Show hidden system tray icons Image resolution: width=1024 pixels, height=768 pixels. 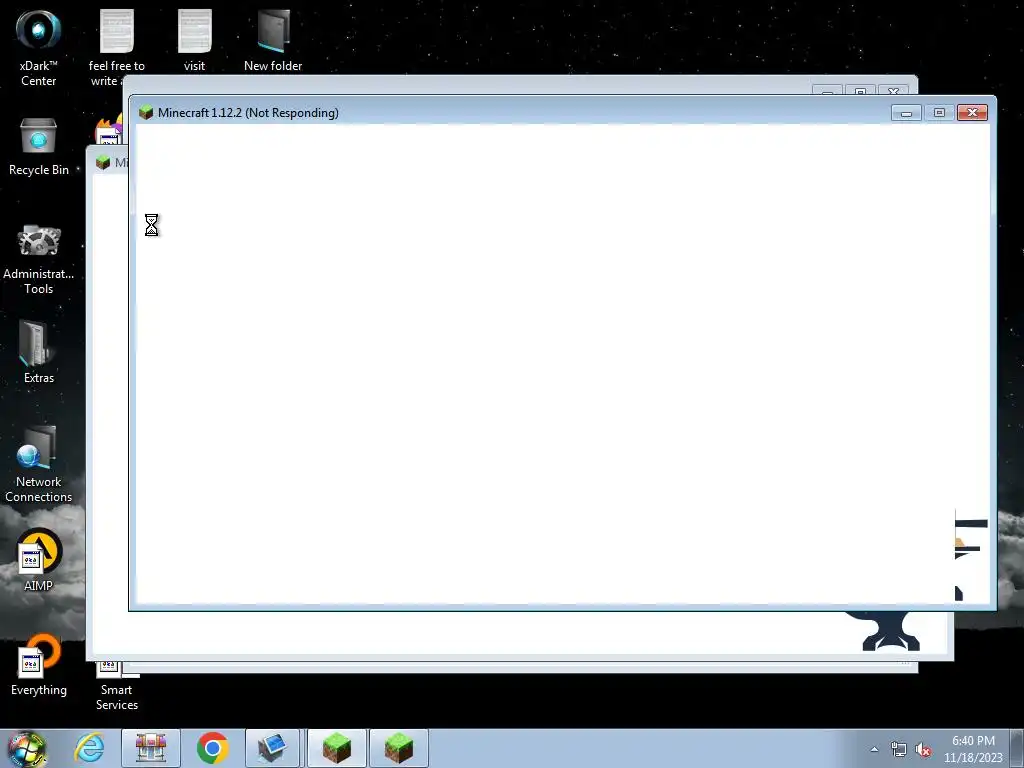coord(874,749)
